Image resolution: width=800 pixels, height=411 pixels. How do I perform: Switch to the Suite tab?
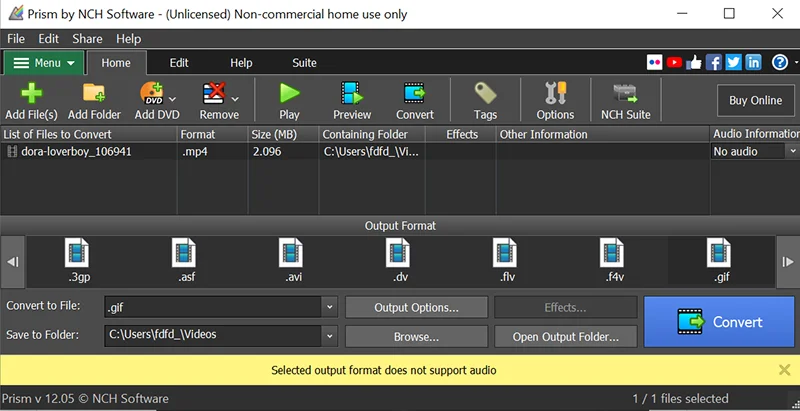click(304, 63)
